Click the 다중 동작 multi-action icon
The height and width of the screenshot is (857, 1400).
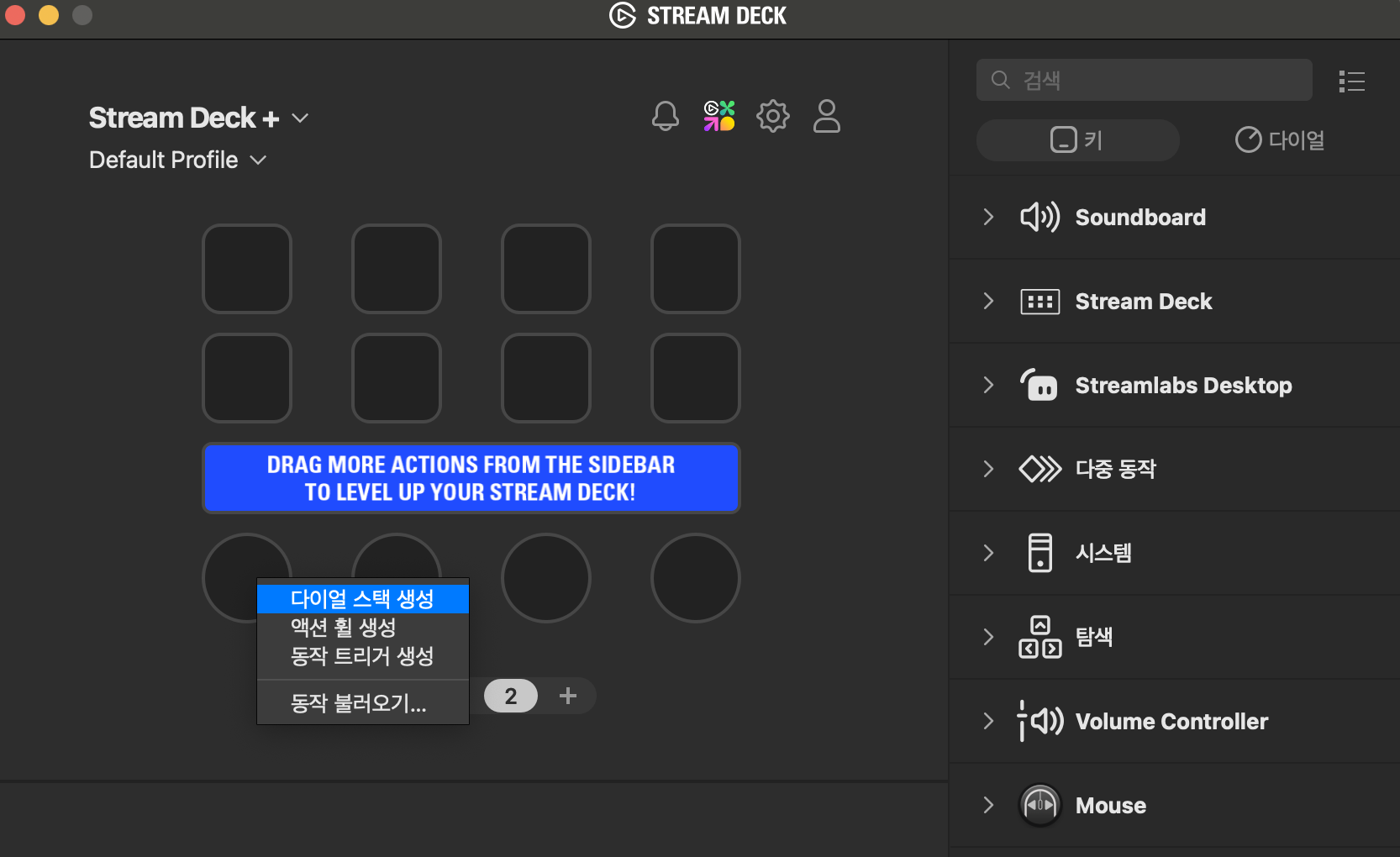point(1040,469)
